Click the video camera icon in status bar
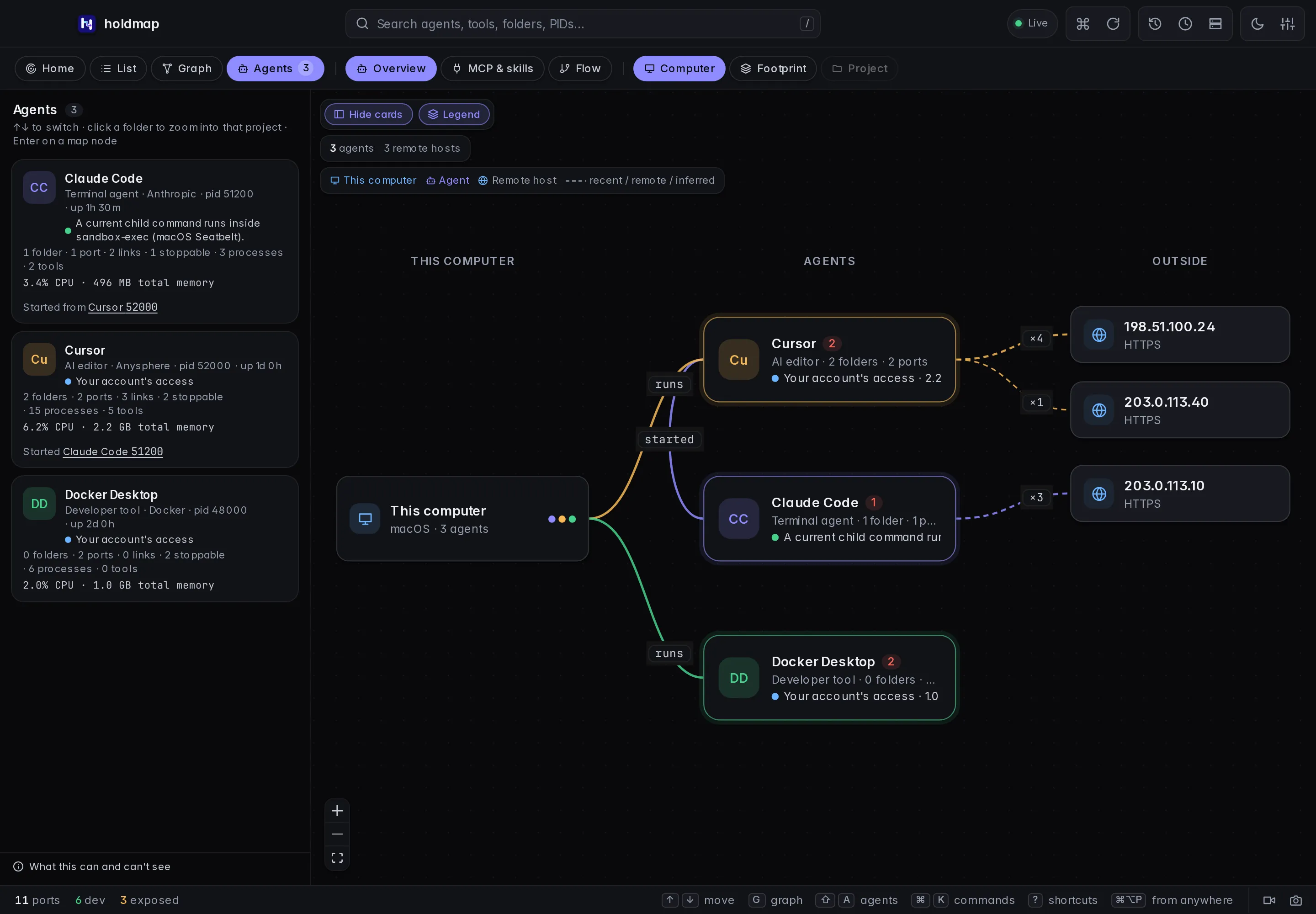Viewport: 1316px width, 914px height. tap(1269, 900)
